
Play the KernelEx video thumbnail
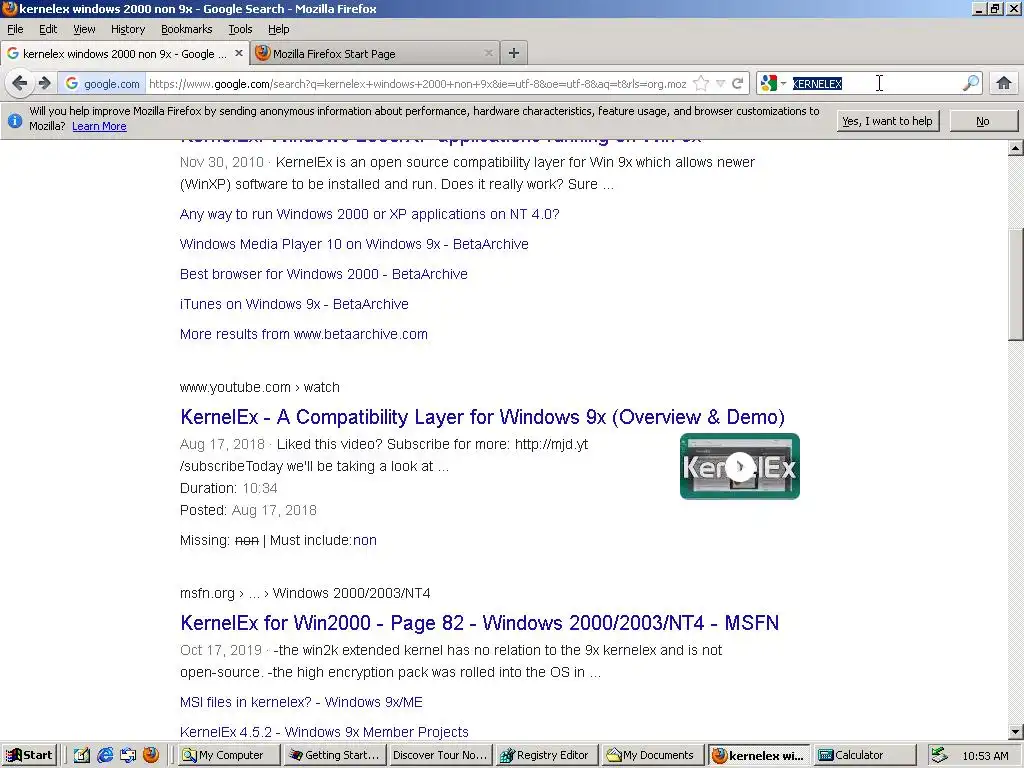click(x=740, y=466)
